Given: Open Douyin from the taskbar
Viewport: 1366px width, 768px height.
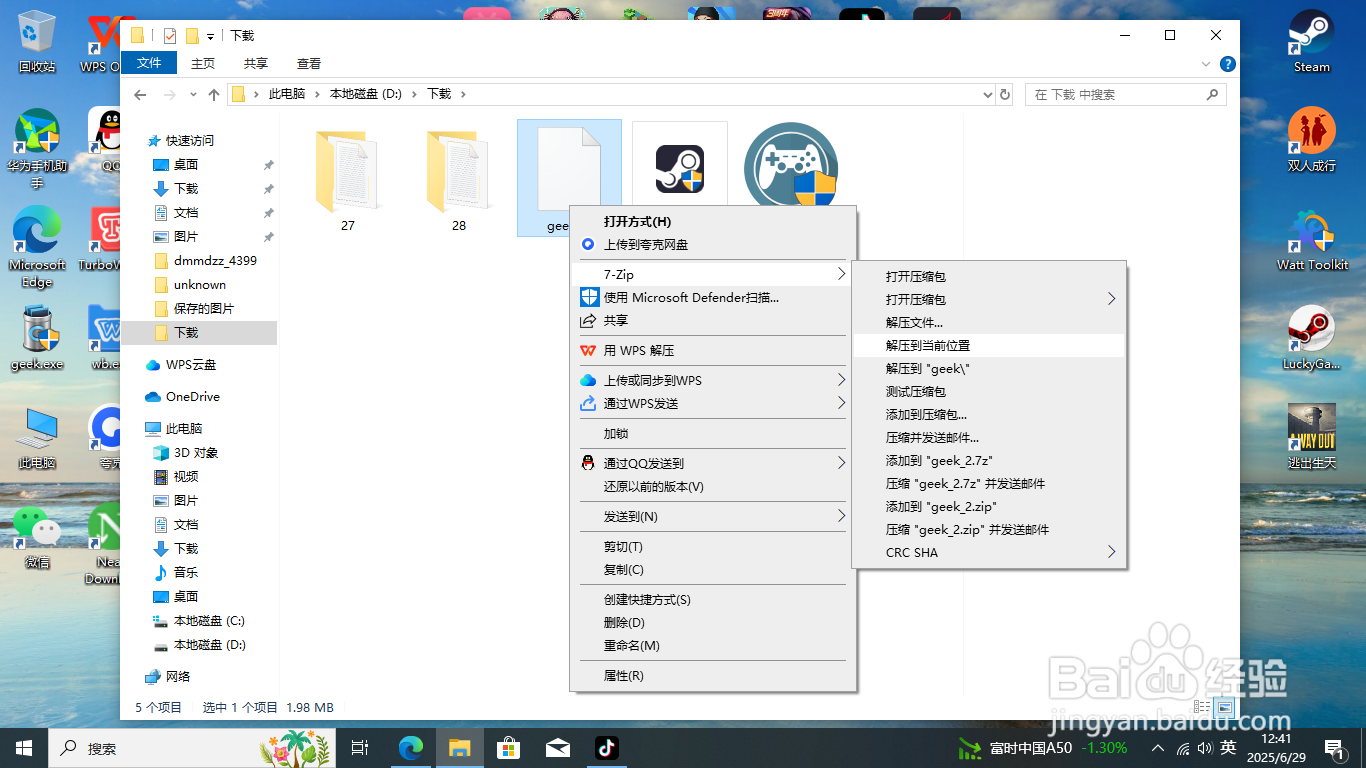Looking at the screenshot, I should point(605,747).
